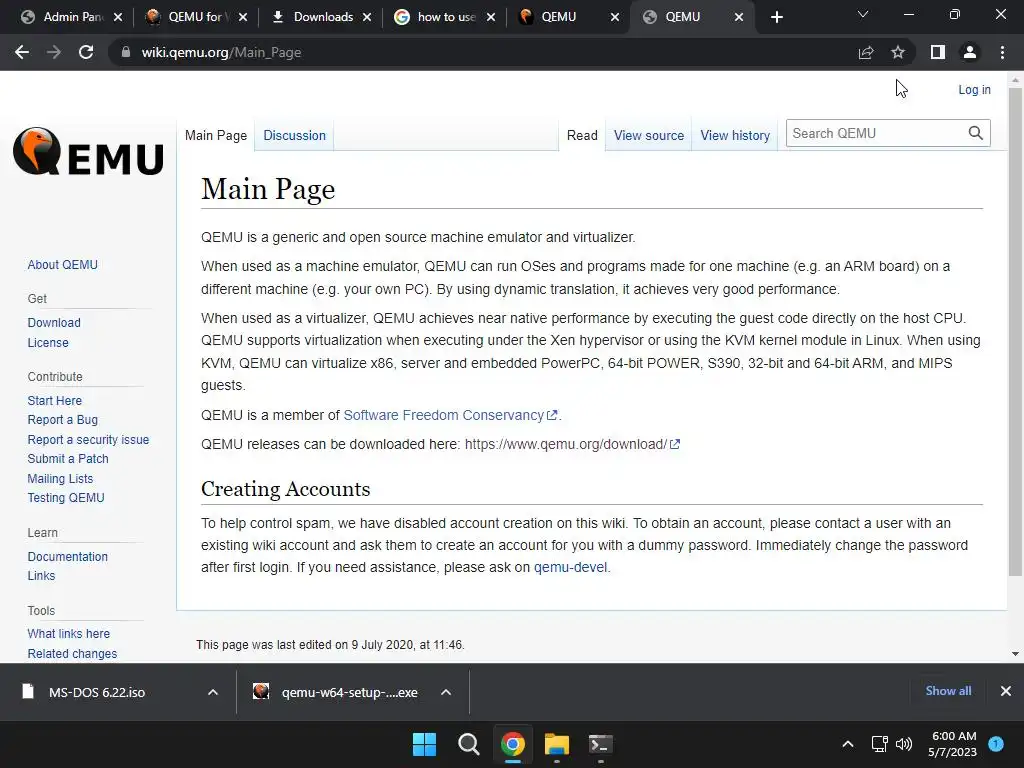Click Show all downloads
This screenshot has width=1024, height=768.
point(948,691)
